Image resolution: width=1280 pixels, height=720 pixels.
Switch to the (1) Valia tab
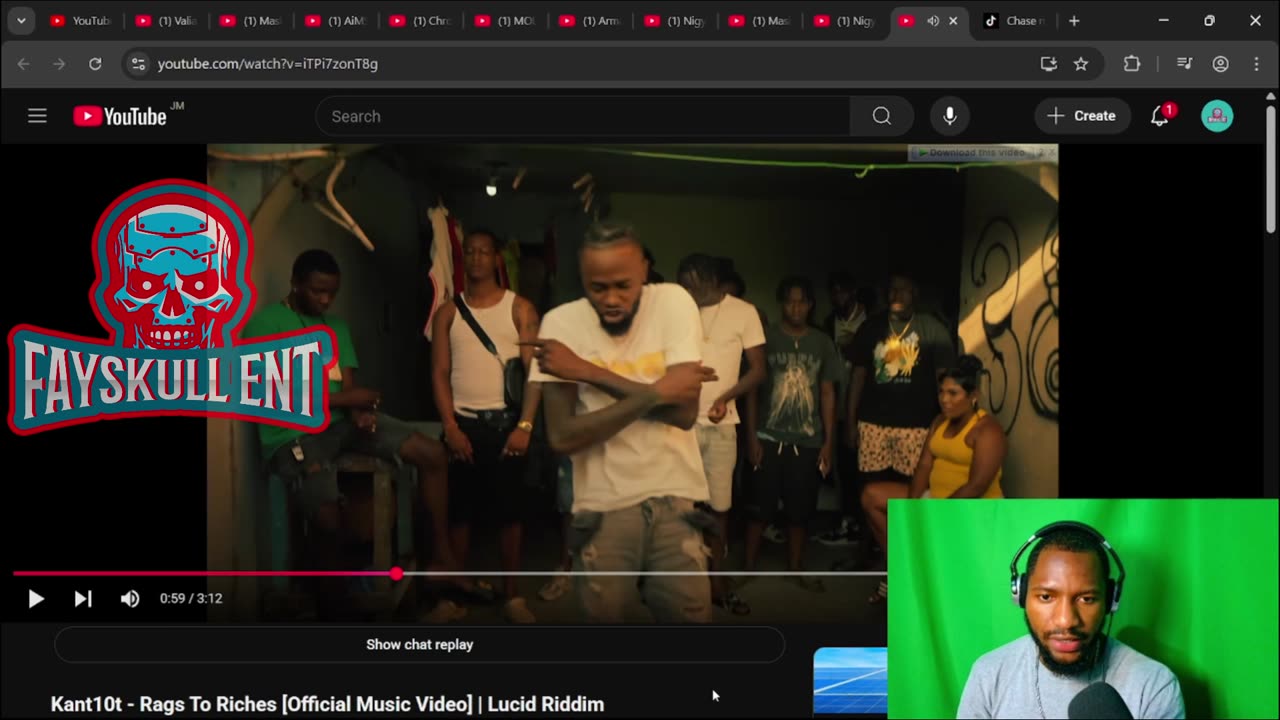point(166,20)
